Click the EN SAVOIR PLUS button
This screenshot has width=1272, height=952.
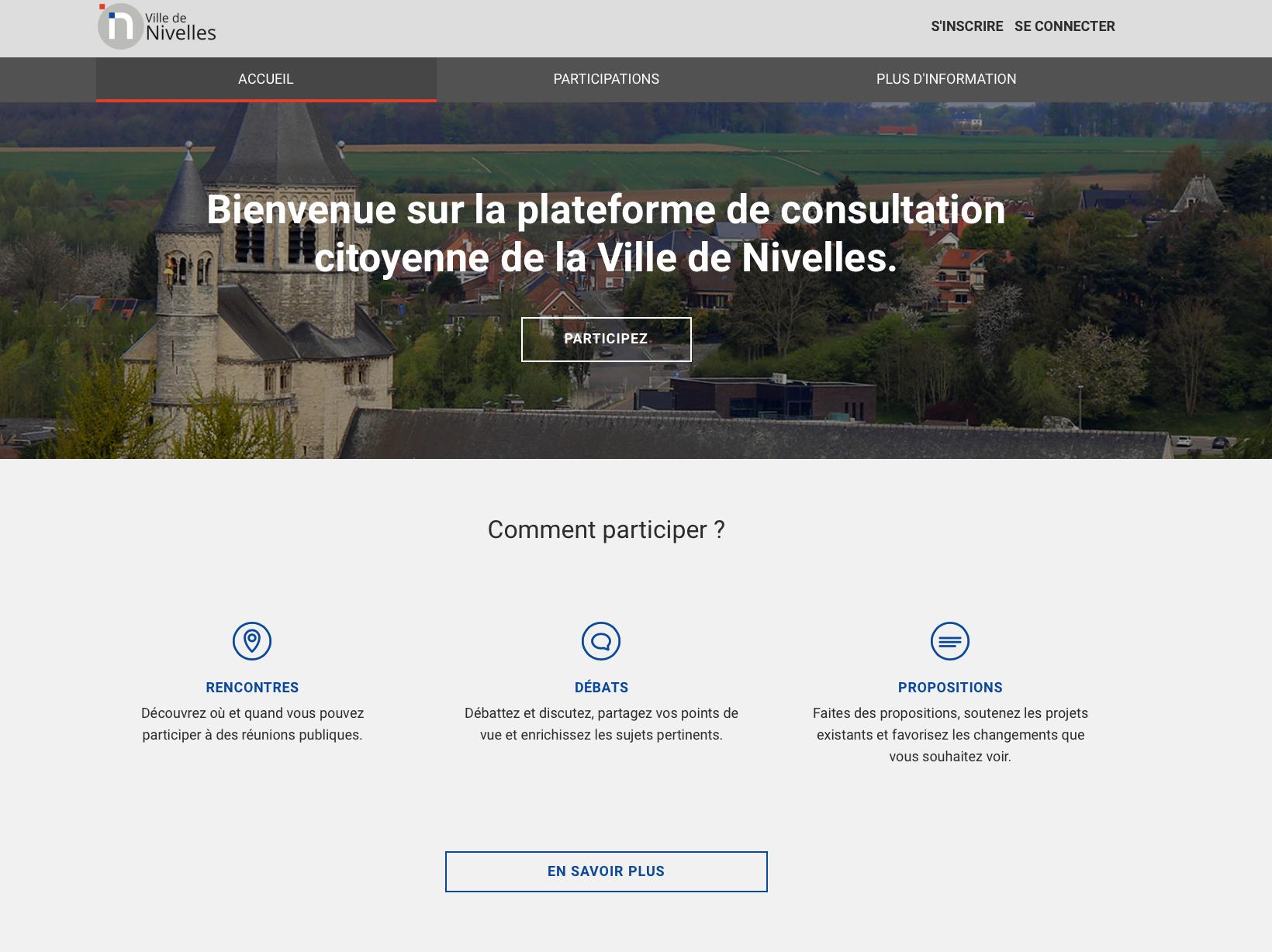pos(607,871)
